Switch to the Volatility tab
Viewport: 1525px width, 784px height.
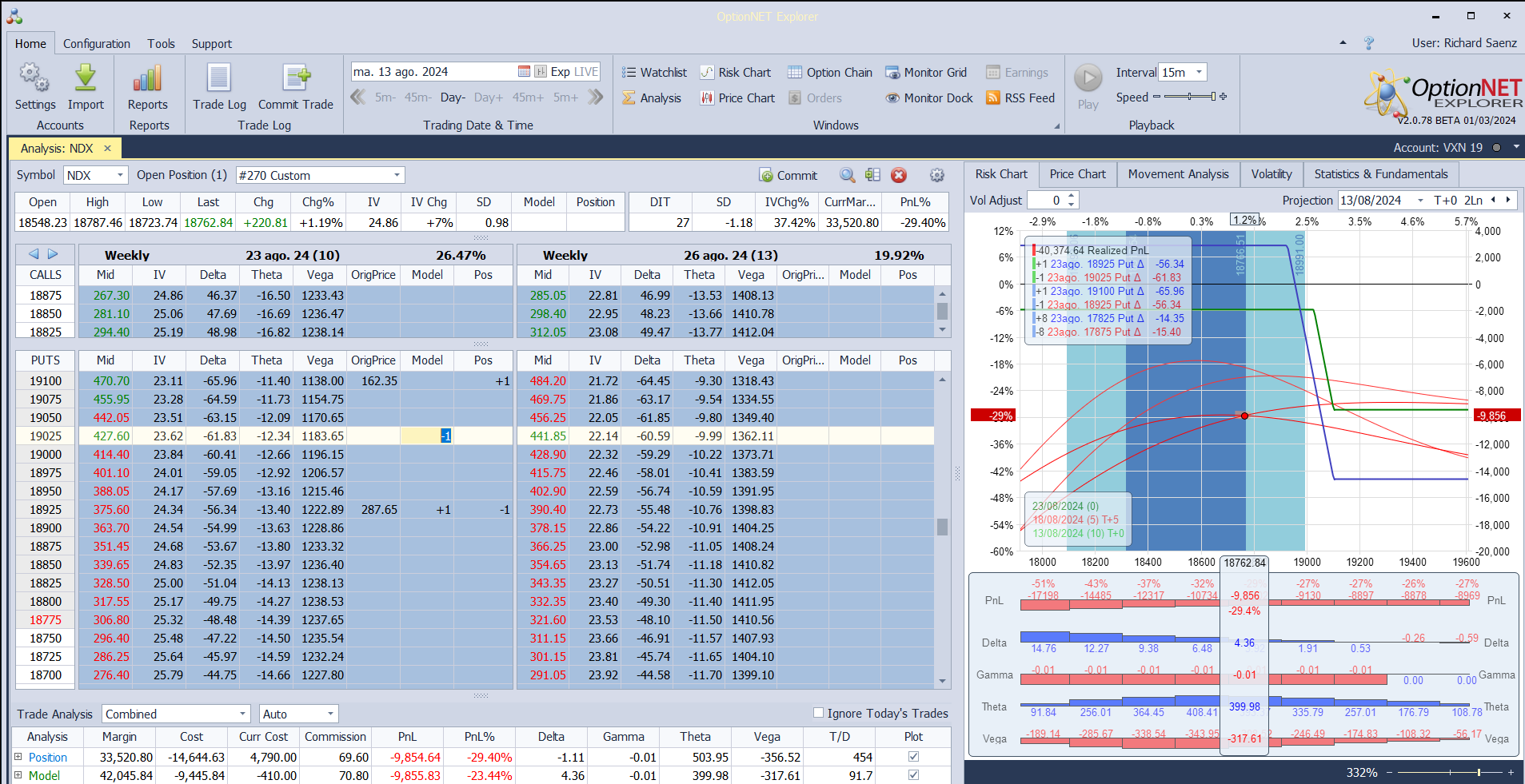pos(1271,174)
